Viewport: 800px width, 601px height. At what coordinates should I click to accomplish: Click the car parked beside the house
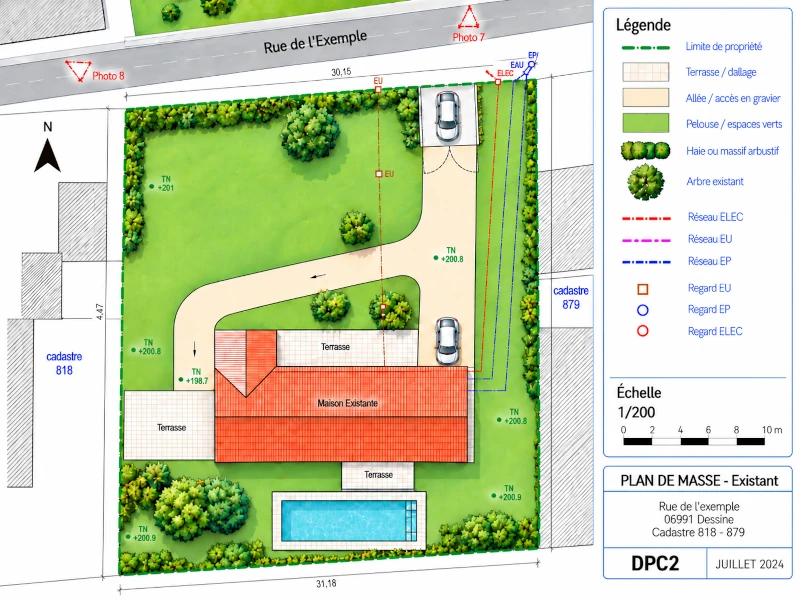[447, 341]
